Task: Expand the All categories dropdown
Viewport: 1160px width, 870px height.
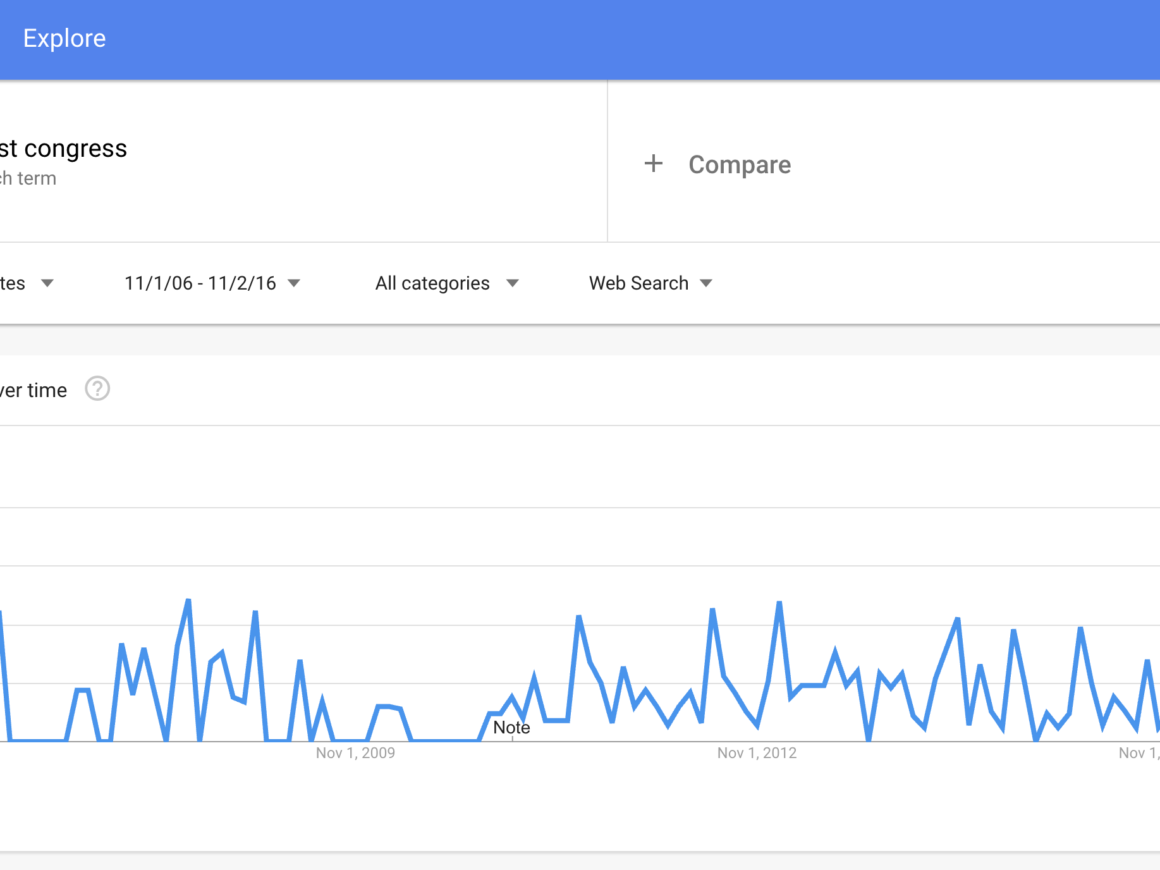Action: (433, 283)
